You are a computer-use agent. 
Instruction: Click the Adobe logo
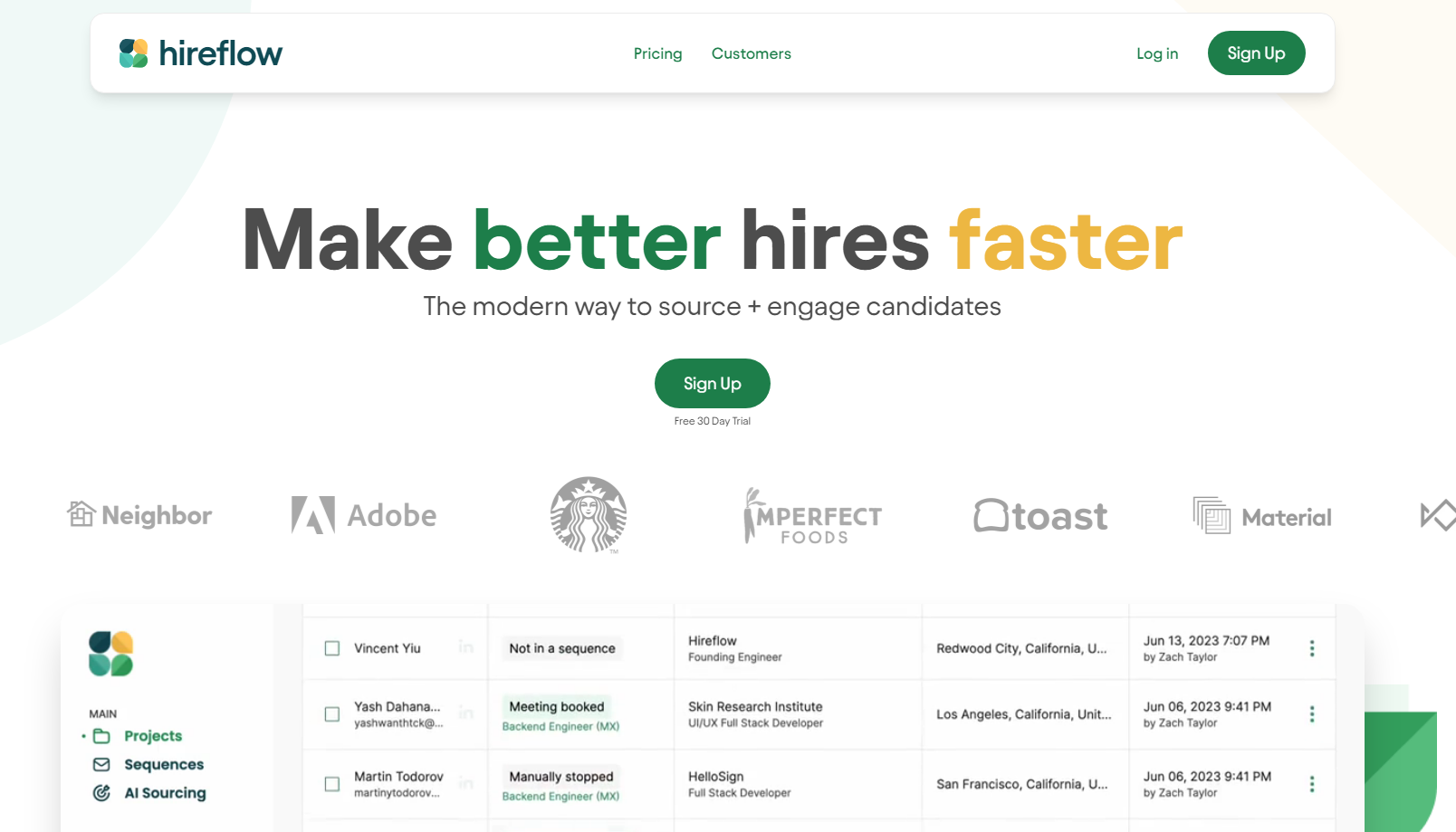pos(364,515)
